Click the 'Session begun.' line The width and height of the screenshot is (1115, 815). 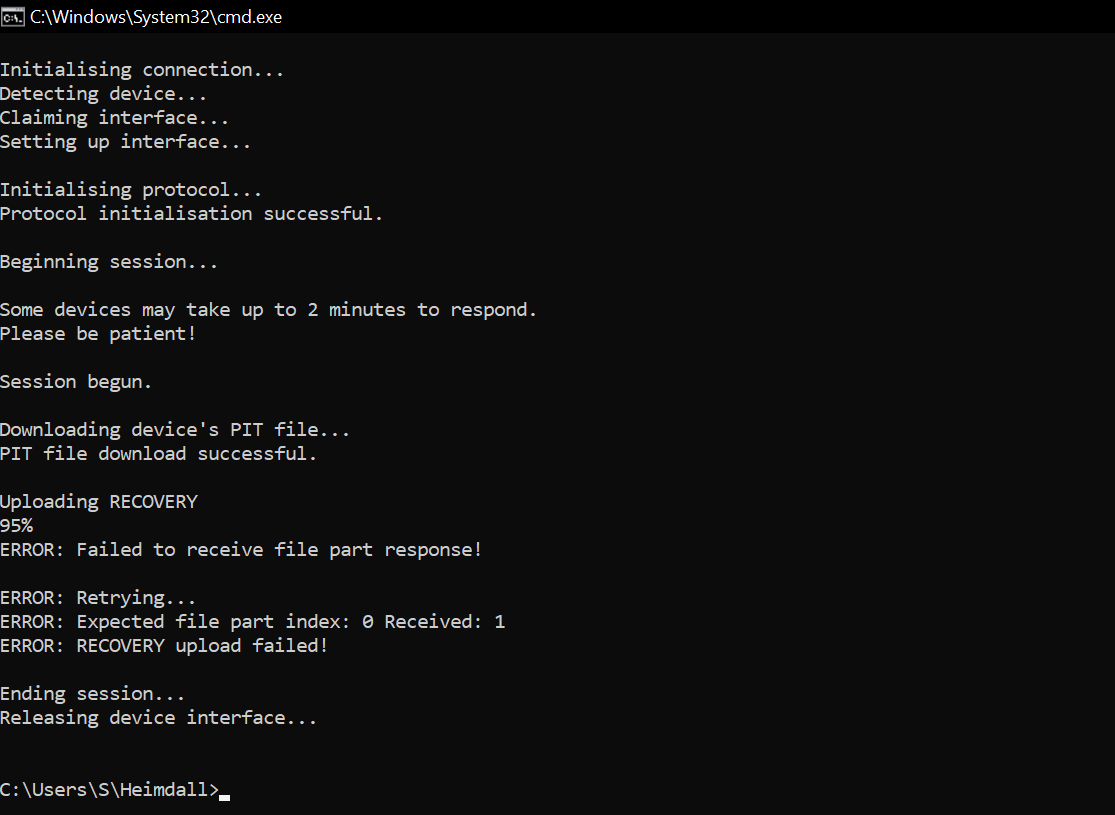pos(76,382)
